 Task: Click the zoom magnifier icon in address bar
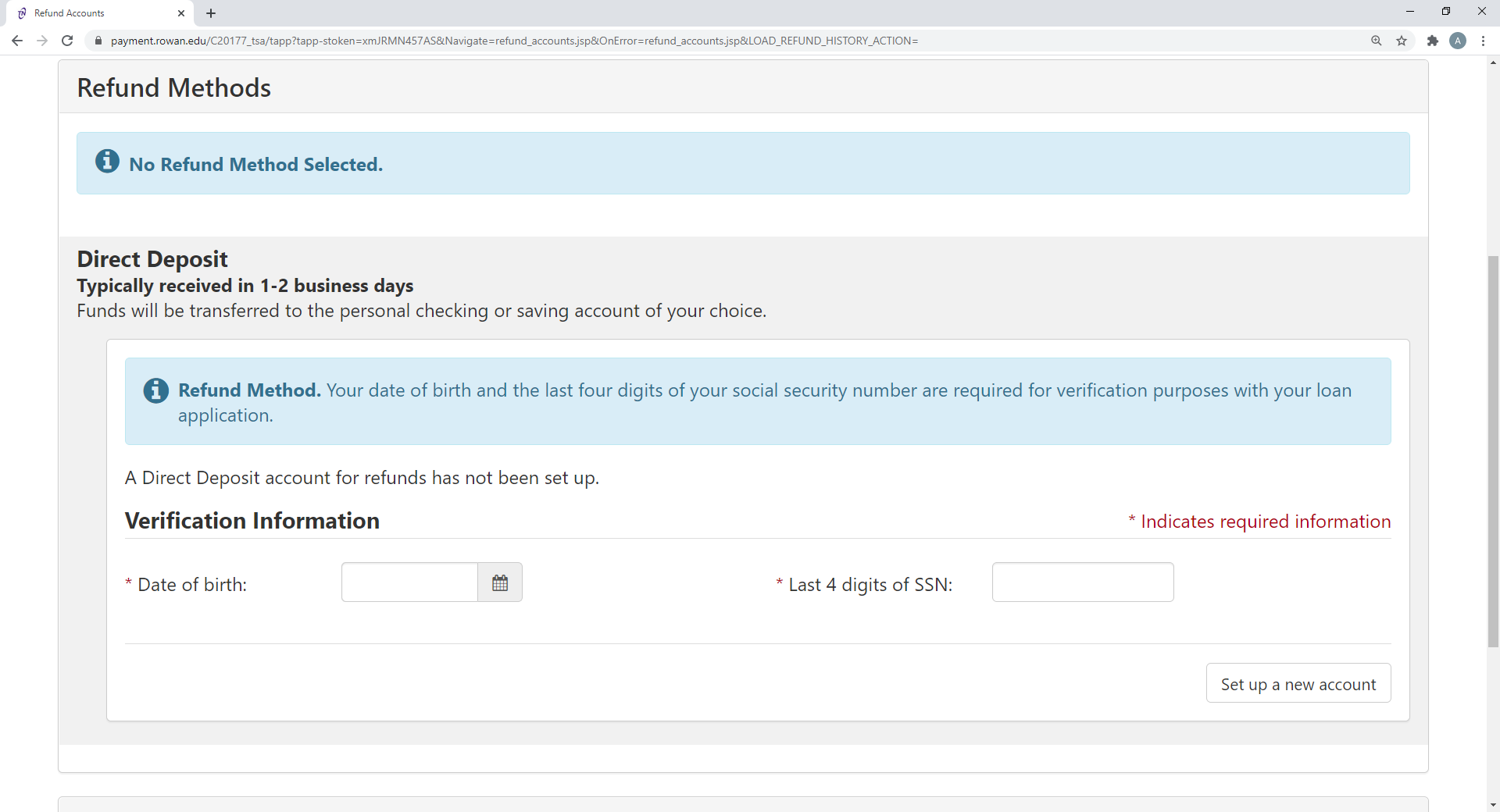(x=1376, y=41)
